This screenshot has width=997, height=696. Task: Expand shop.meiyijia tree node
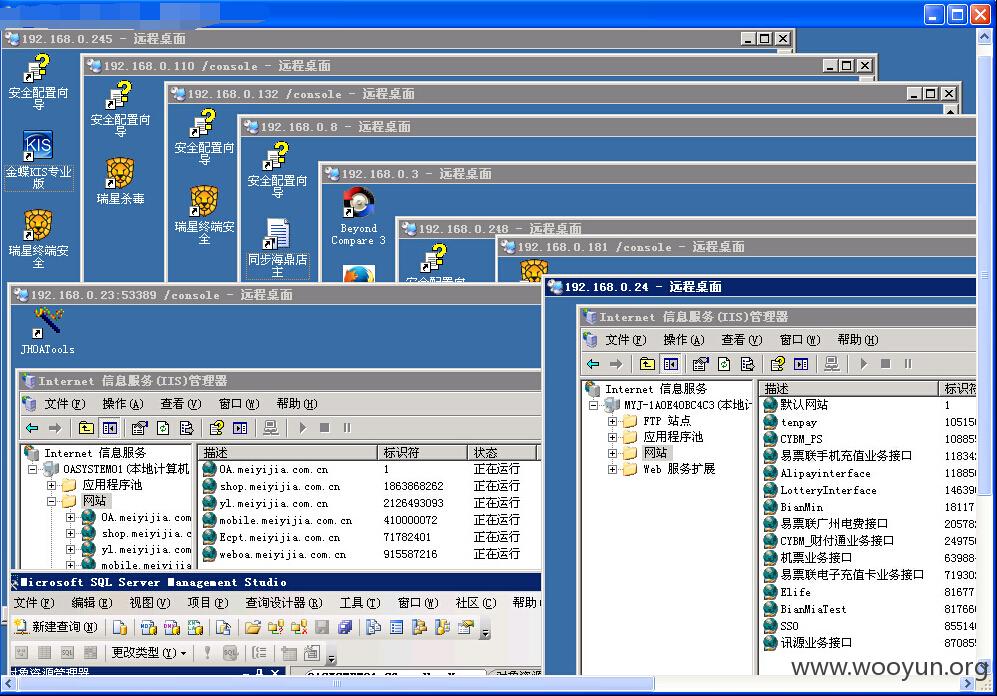[x=71, y=533]
